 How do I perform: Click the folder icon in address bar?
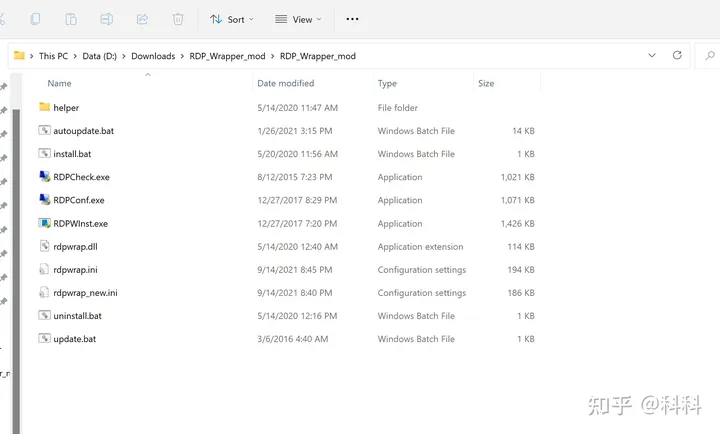click(x=19, y=56)
